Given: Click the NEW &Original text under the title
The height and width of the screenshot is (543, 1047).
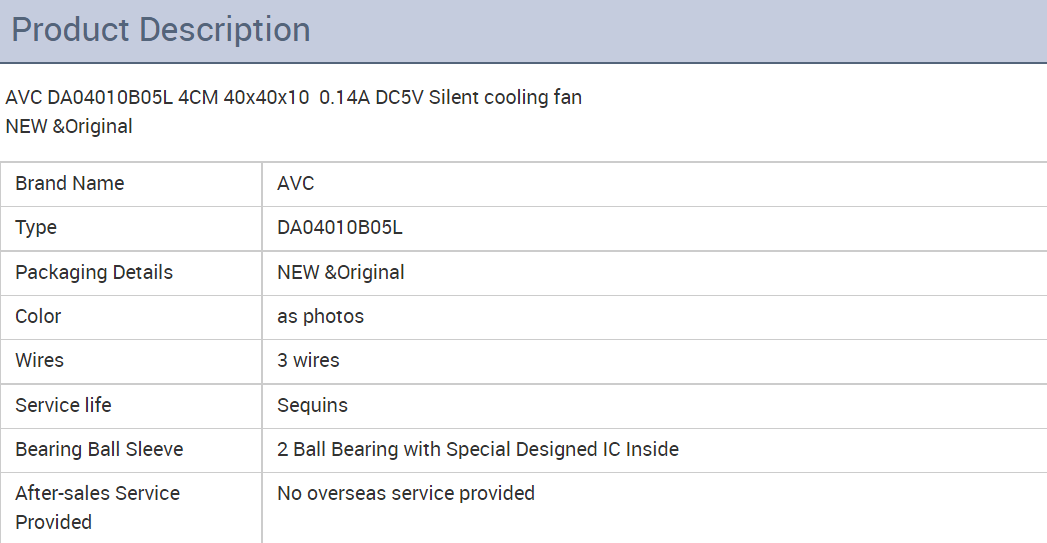Looking at the screenshot, I should point(69,126).
